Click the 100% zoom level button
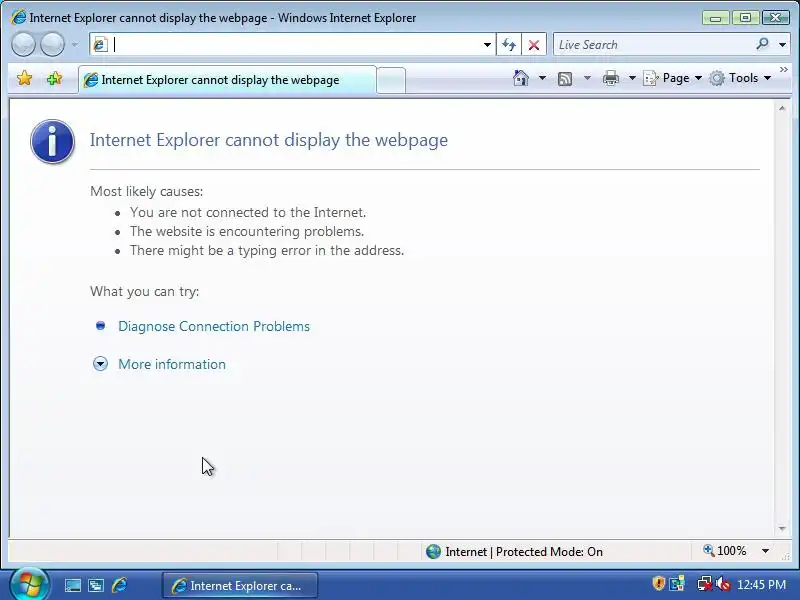Viewport: 800px width, 600px height. click(724, 551)
